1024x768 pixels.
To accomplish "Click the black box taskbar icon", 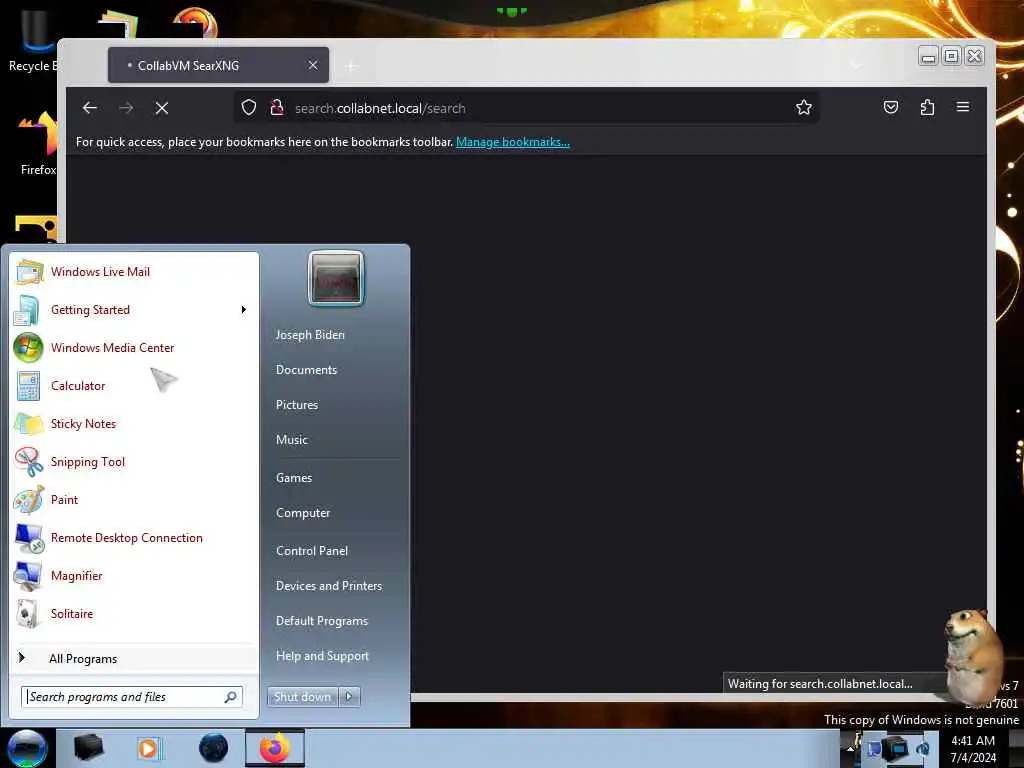I will 88,748.
